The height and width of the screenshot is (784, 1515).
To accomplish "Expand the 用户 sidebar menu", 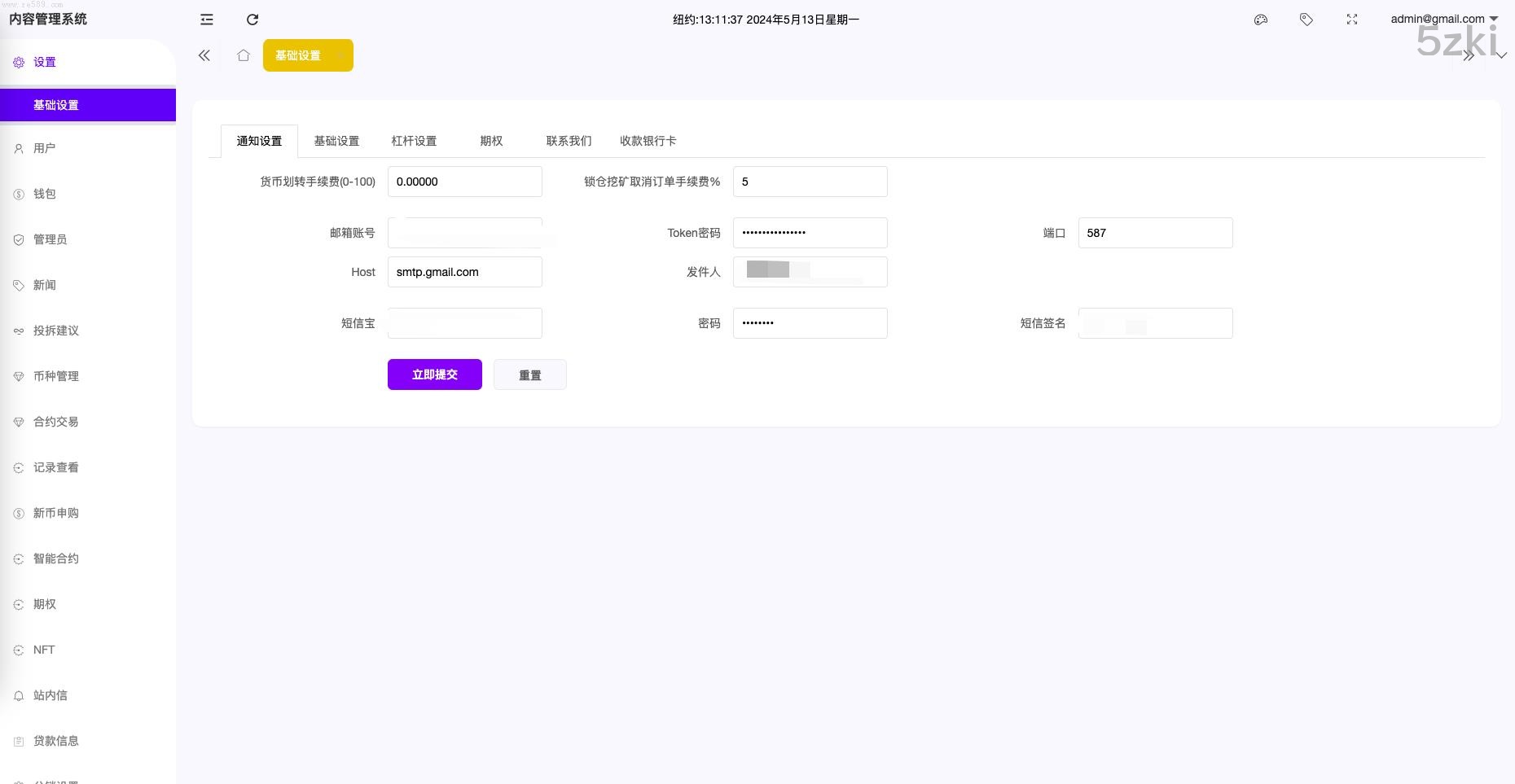I will [45, 148].
